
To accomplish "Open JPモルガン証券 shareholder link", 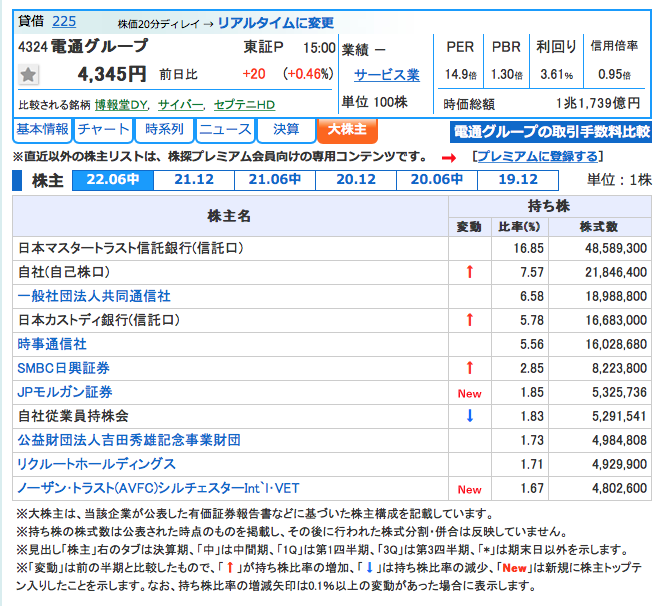I will tap(65, 392).
